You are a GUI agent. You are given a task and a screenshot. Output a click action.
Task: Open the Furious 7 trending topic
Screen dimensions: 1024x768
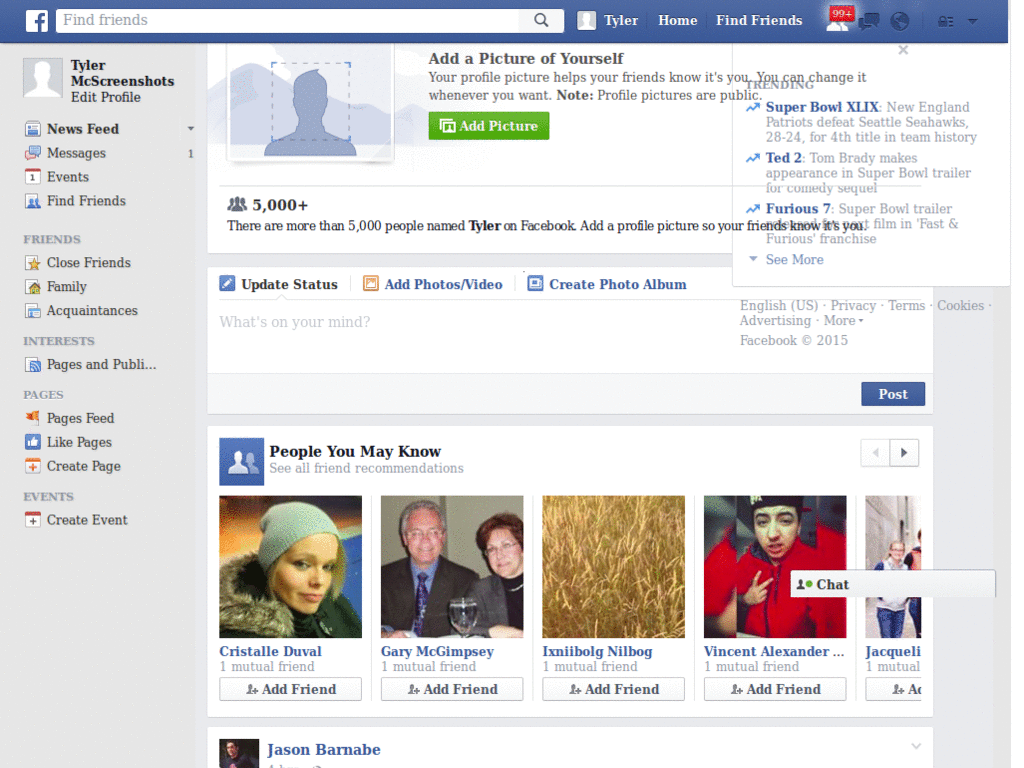(x=797, y=209)
